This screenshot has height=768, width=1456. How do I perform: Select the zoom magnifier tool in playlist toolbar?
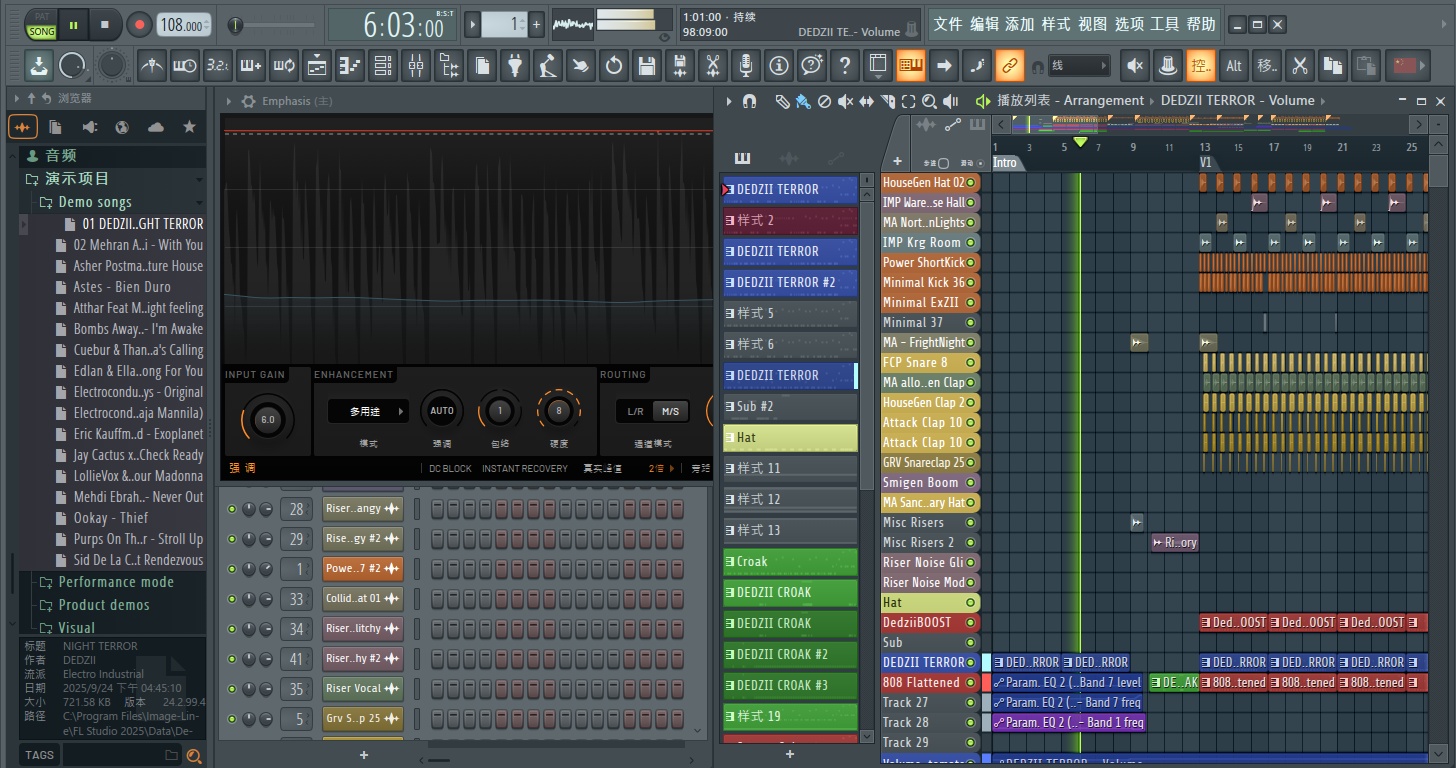click(x=929, y=101)
